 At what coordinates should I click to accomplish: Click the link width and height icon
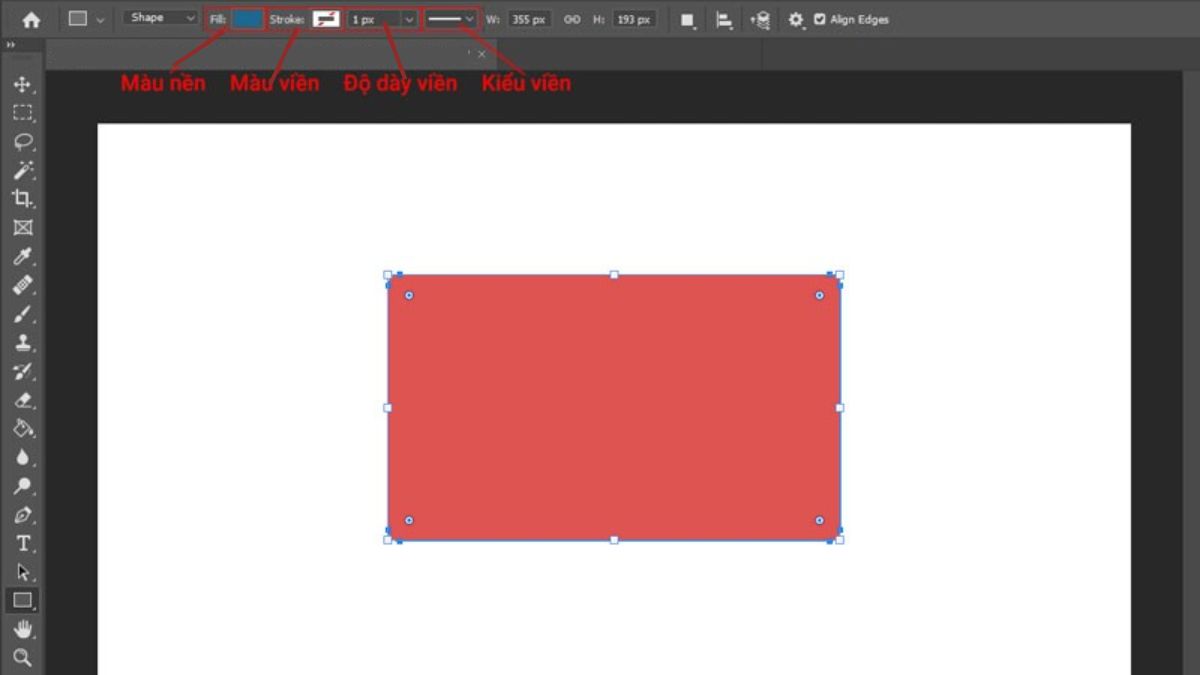[572, 19]
